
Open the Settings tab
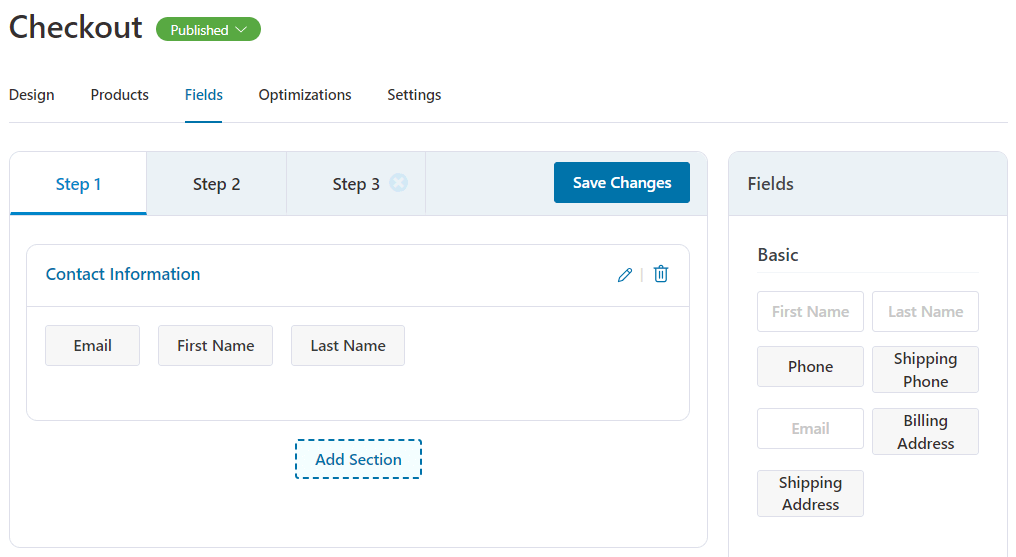pyautogui.click(x=414, y=95)
